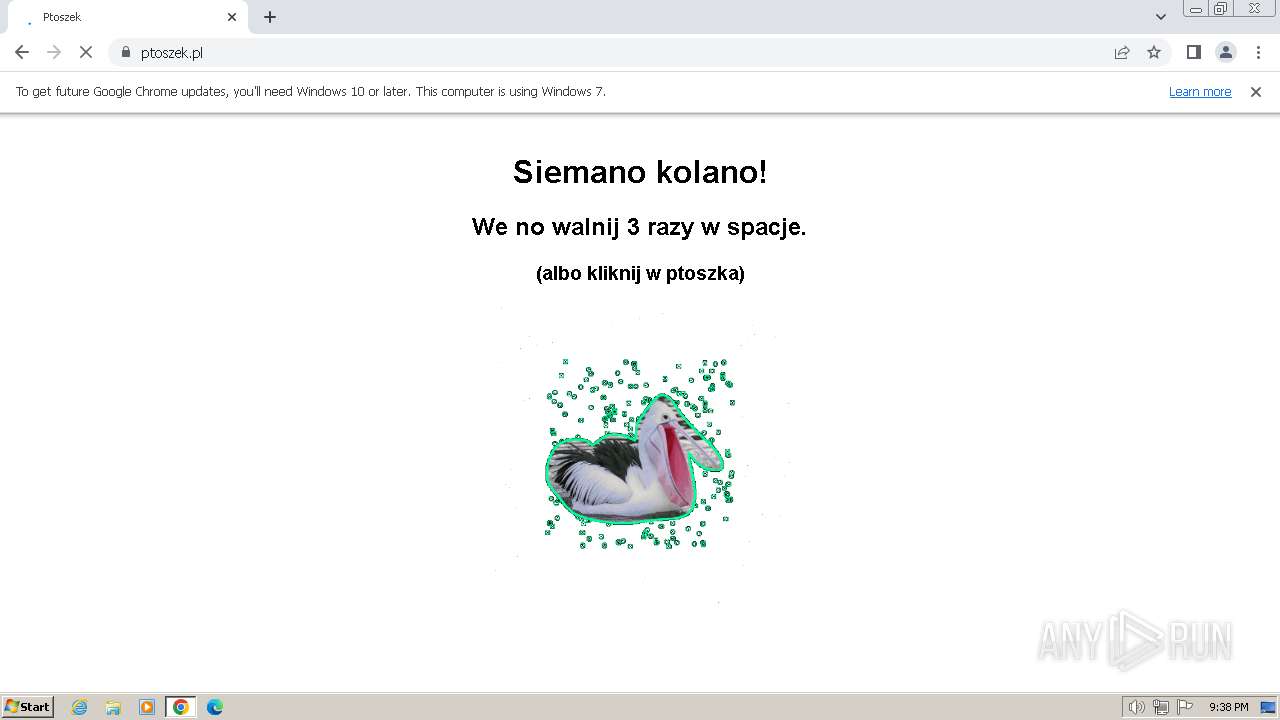
Task: Click the show desktop tray icon
Action: [x=1268, y=707]
